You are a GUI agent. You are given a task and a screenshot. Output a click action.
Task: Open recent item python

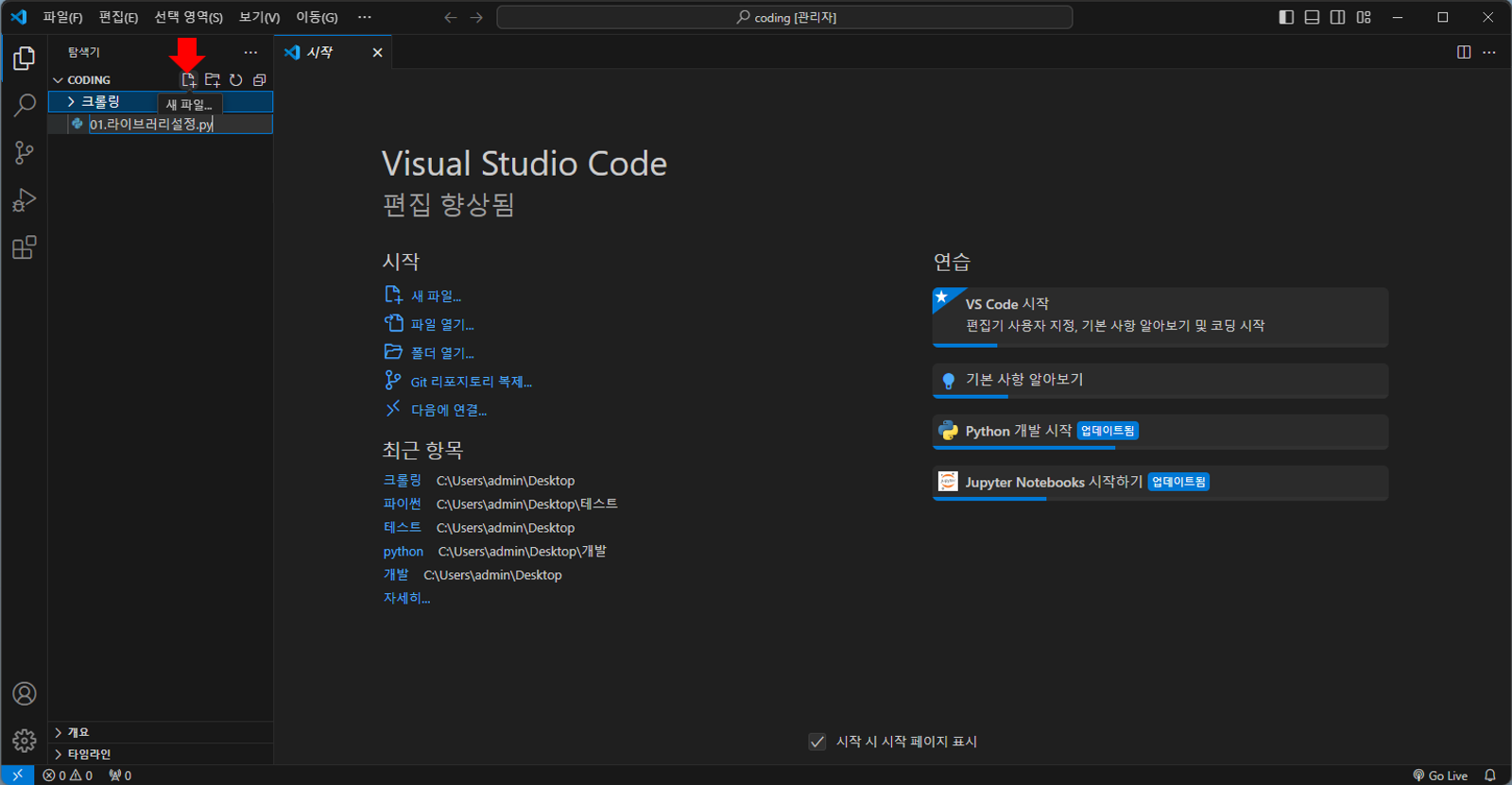(x=404, y=552)
